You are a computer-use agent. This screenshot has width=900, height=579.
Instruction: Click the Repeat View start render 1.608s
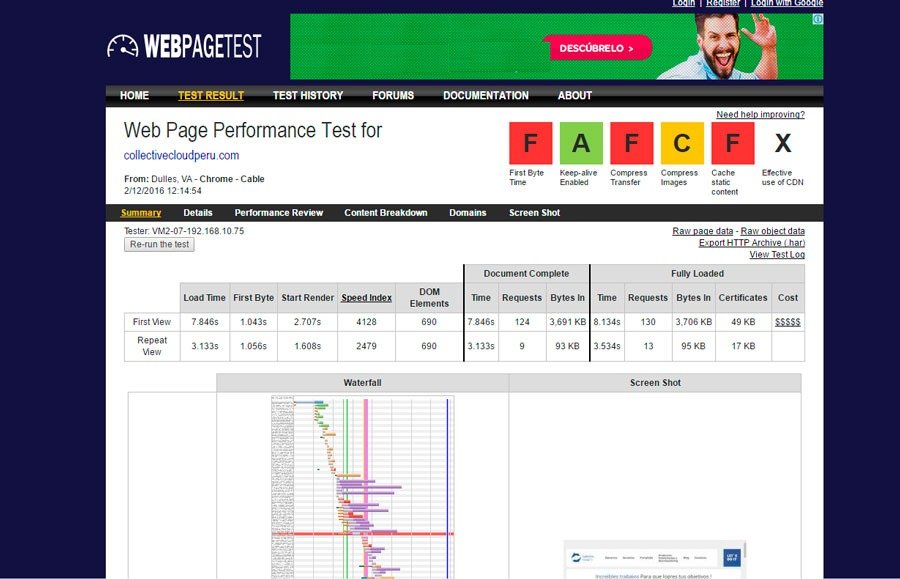tap(308, 346)
